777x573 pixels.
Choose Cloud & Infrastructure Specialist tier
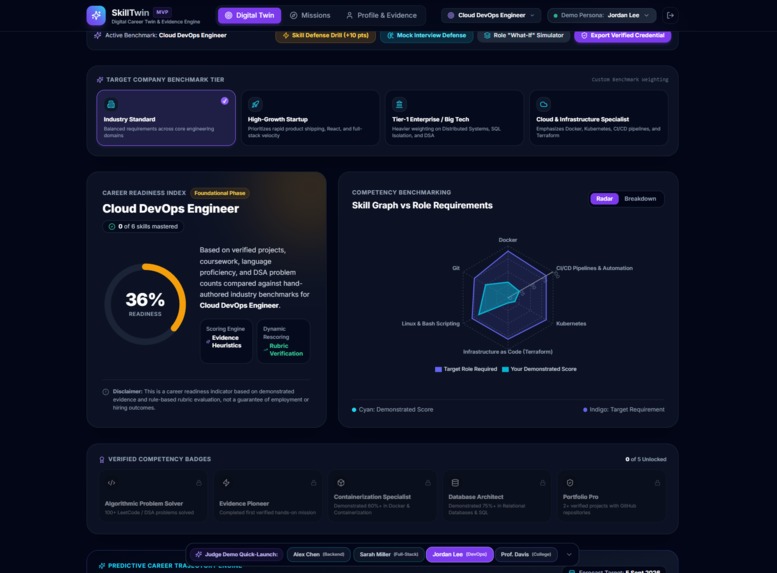pos(599,118)
